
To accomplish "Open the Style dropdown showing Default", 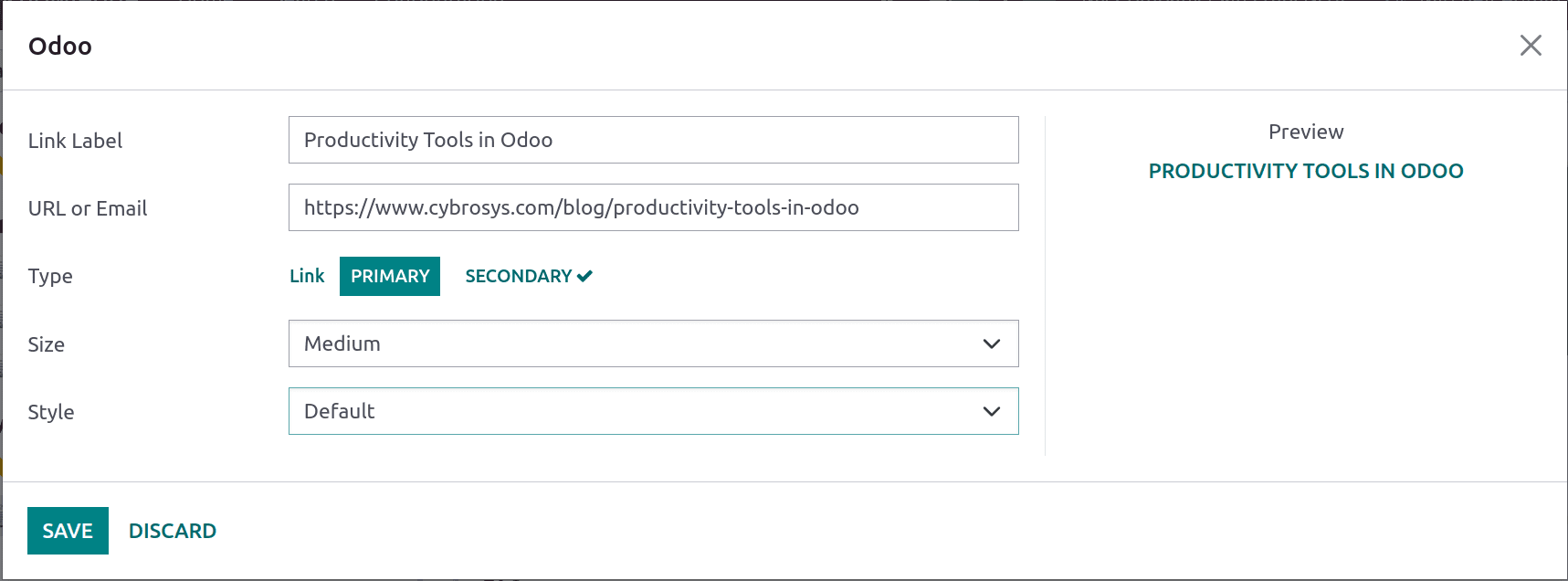I will pos(653,411).
